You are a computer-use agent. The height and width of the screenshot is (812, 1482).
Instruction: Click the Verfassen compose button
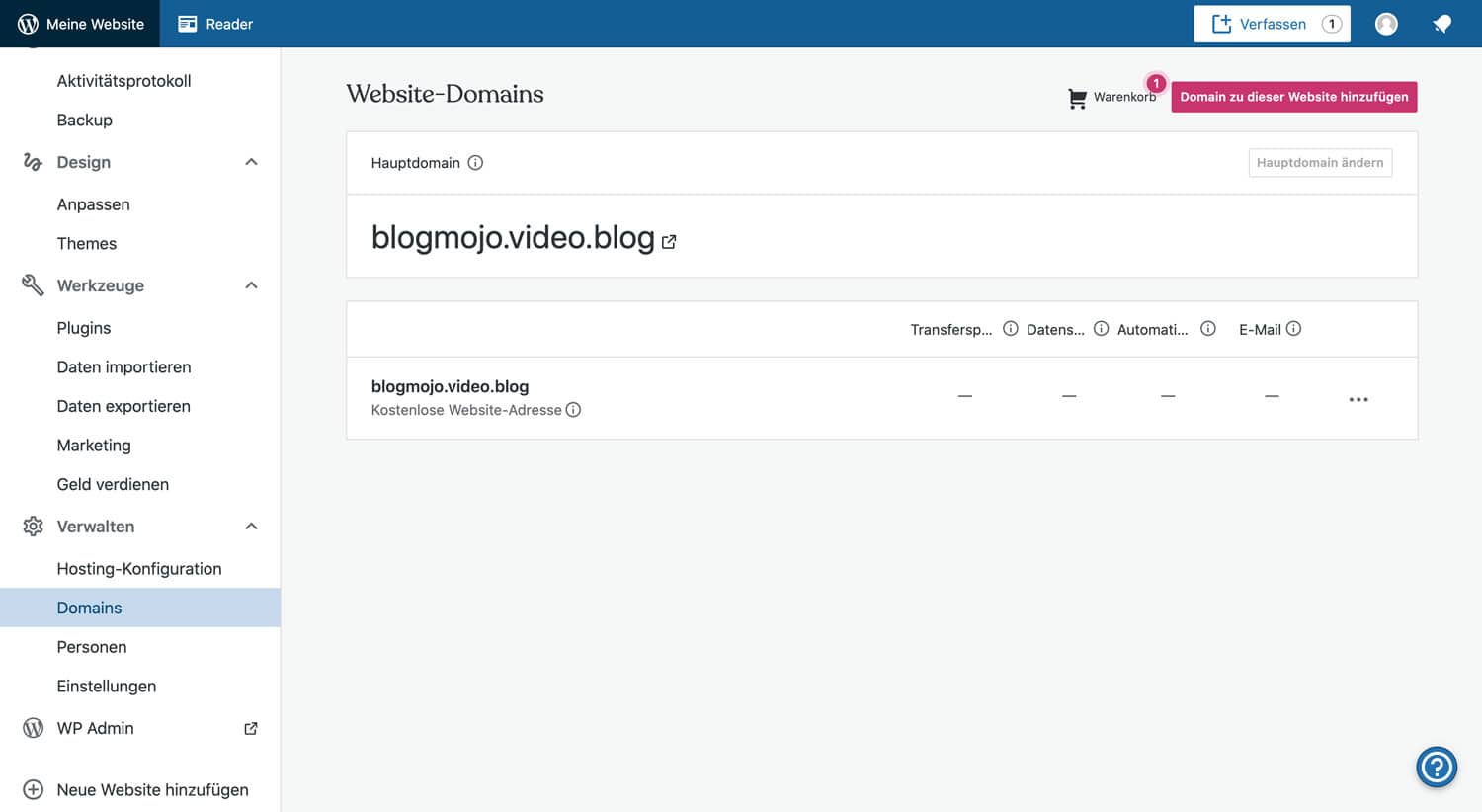(1272, 23)
